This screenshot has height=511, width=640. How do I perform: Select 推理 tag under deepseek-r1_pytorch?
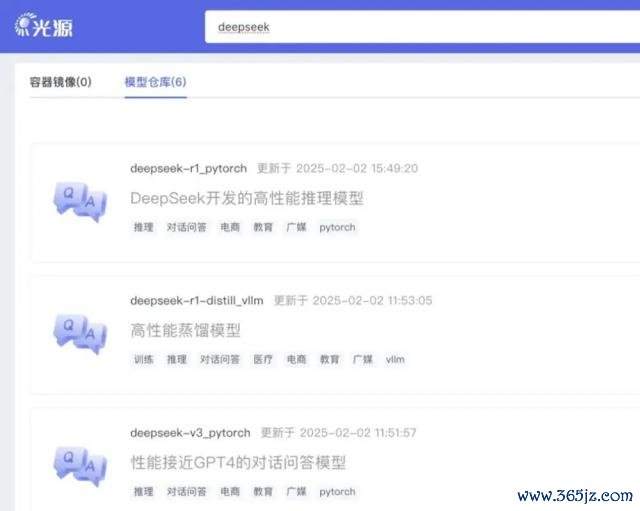tap(144, 227)
